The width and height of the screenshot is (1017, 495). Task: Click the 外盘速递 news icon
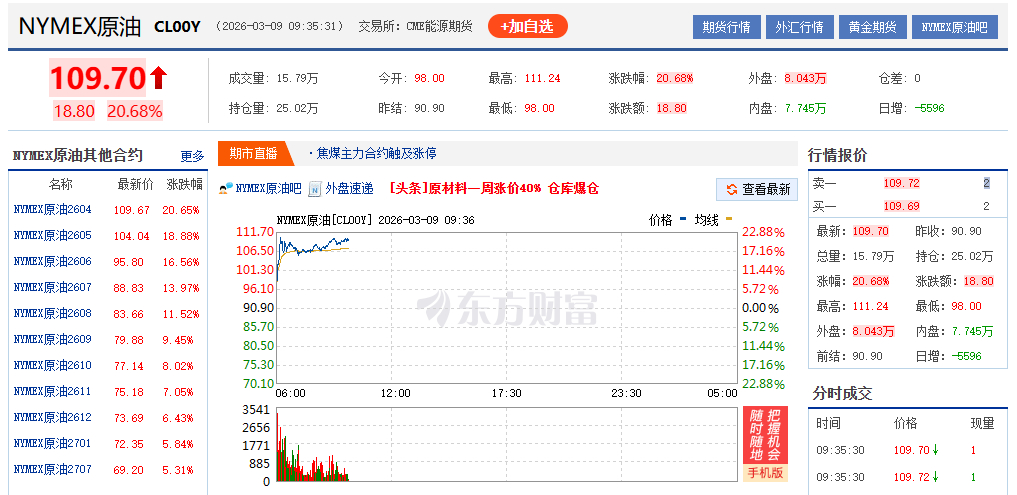[315, 189]
